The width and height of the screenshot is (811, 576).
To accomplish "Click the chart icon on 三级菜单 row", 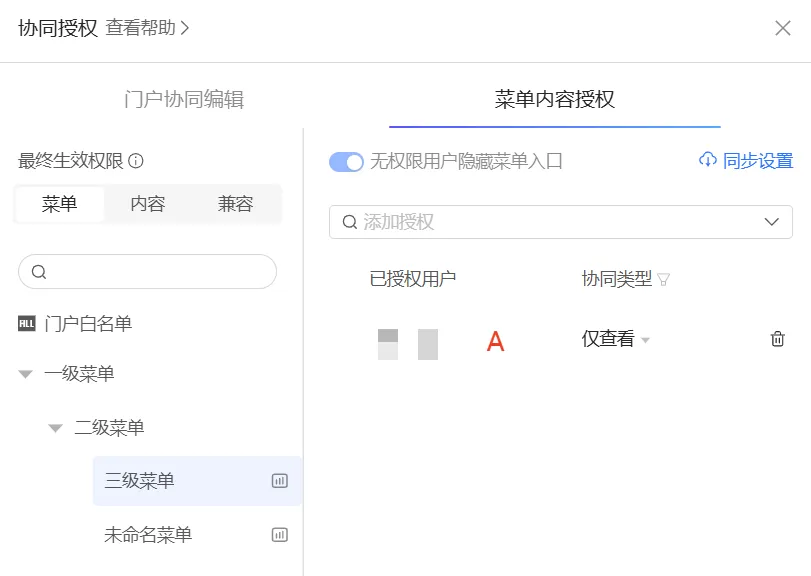I will tap(280, 481).
